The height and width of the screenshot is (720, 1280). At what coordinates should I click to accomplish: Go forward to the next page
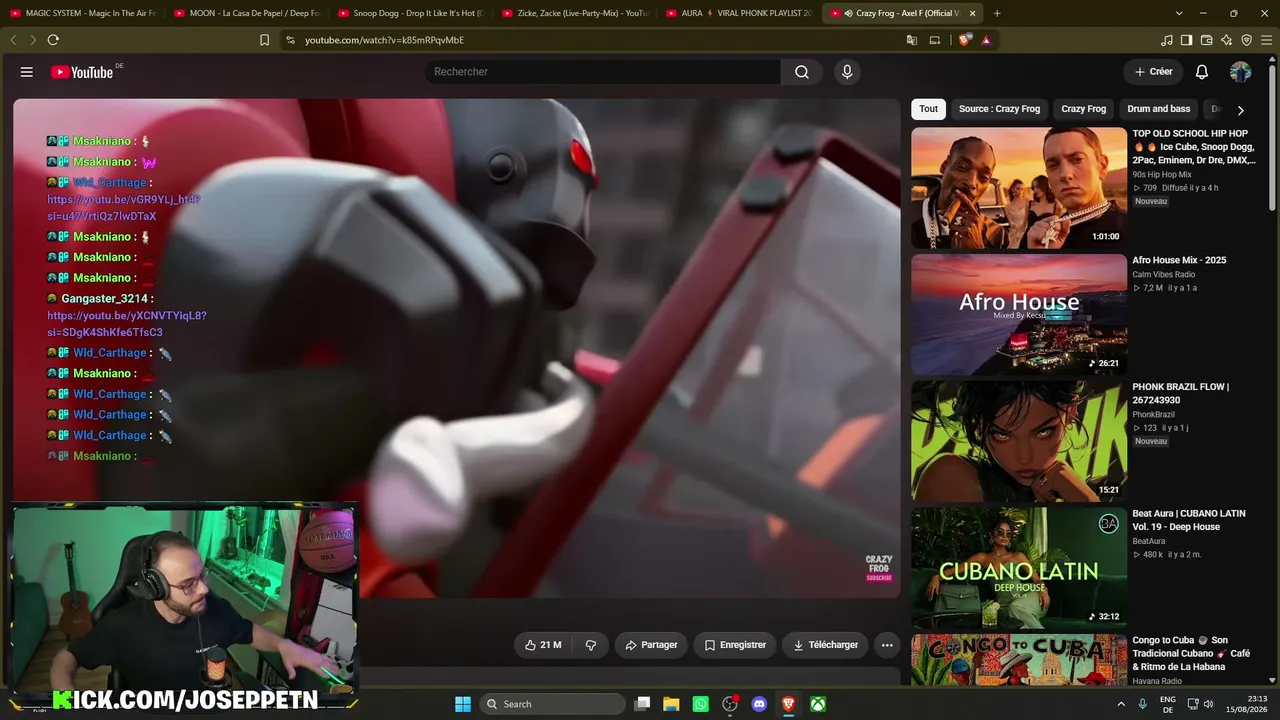coord(32,40)
